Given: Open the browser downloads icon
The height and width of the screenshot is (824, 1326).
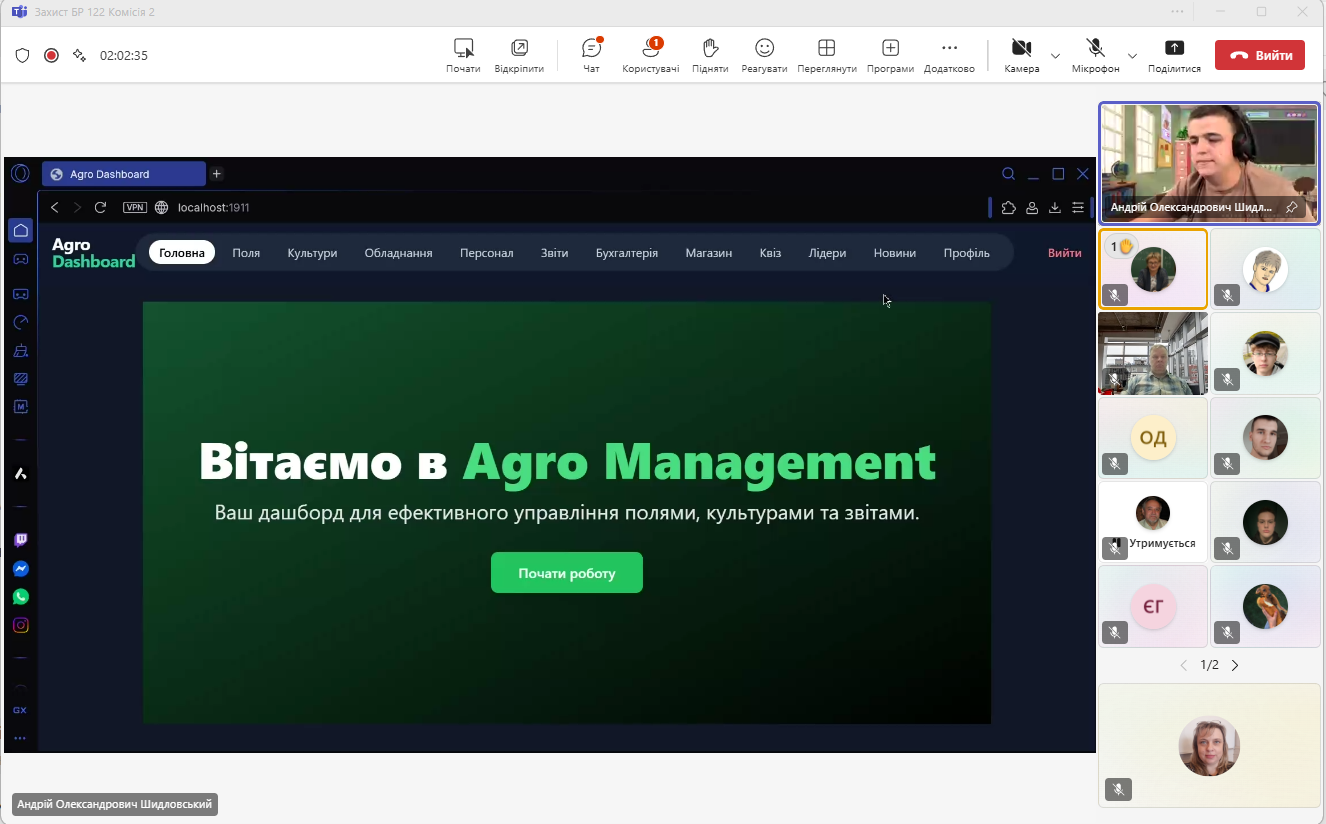Looking at the screenshot, I should coord(1054,208).
